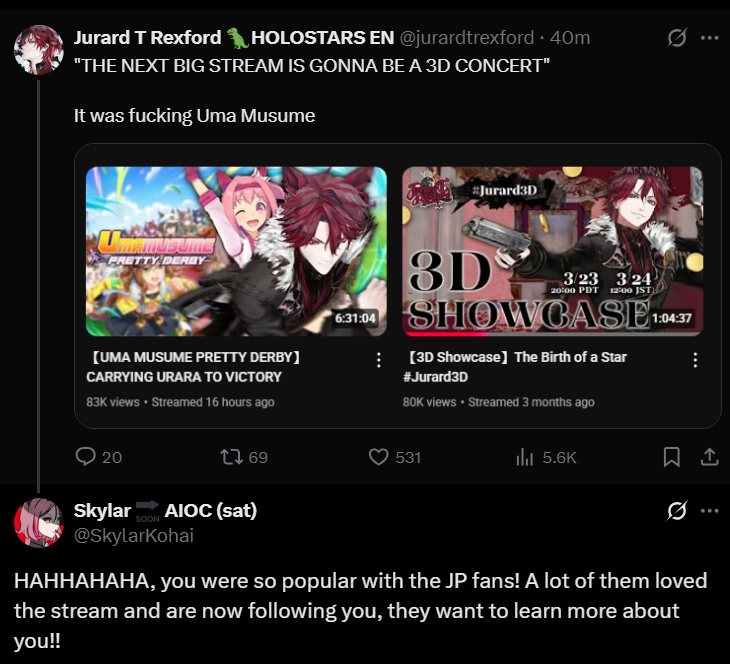Click the red watch-progress bar on 3D Showcase

pos(445,334)
